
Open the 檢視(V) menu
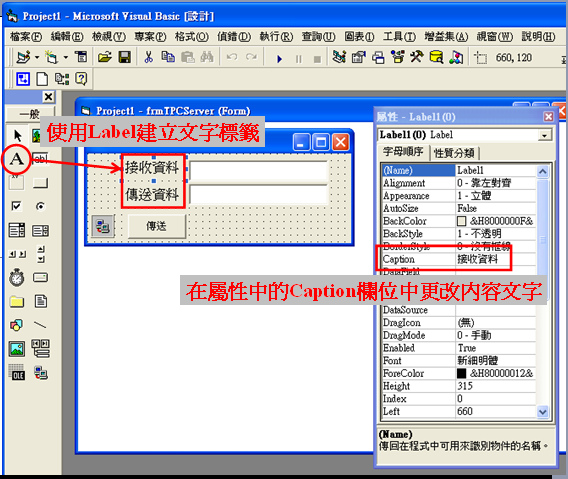click(x=109, y=37)
